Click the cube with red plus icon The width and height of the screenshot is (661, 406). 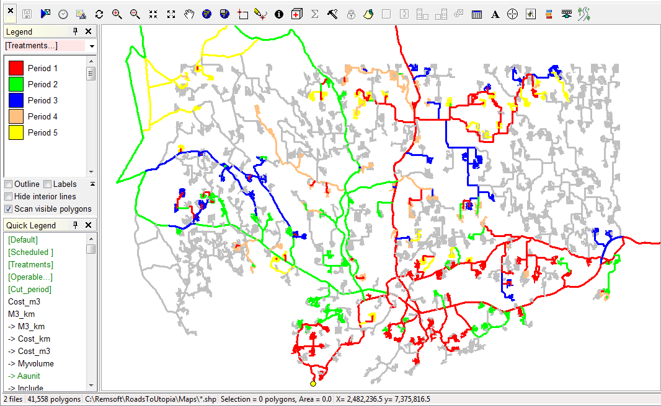(x=297, y=14)
